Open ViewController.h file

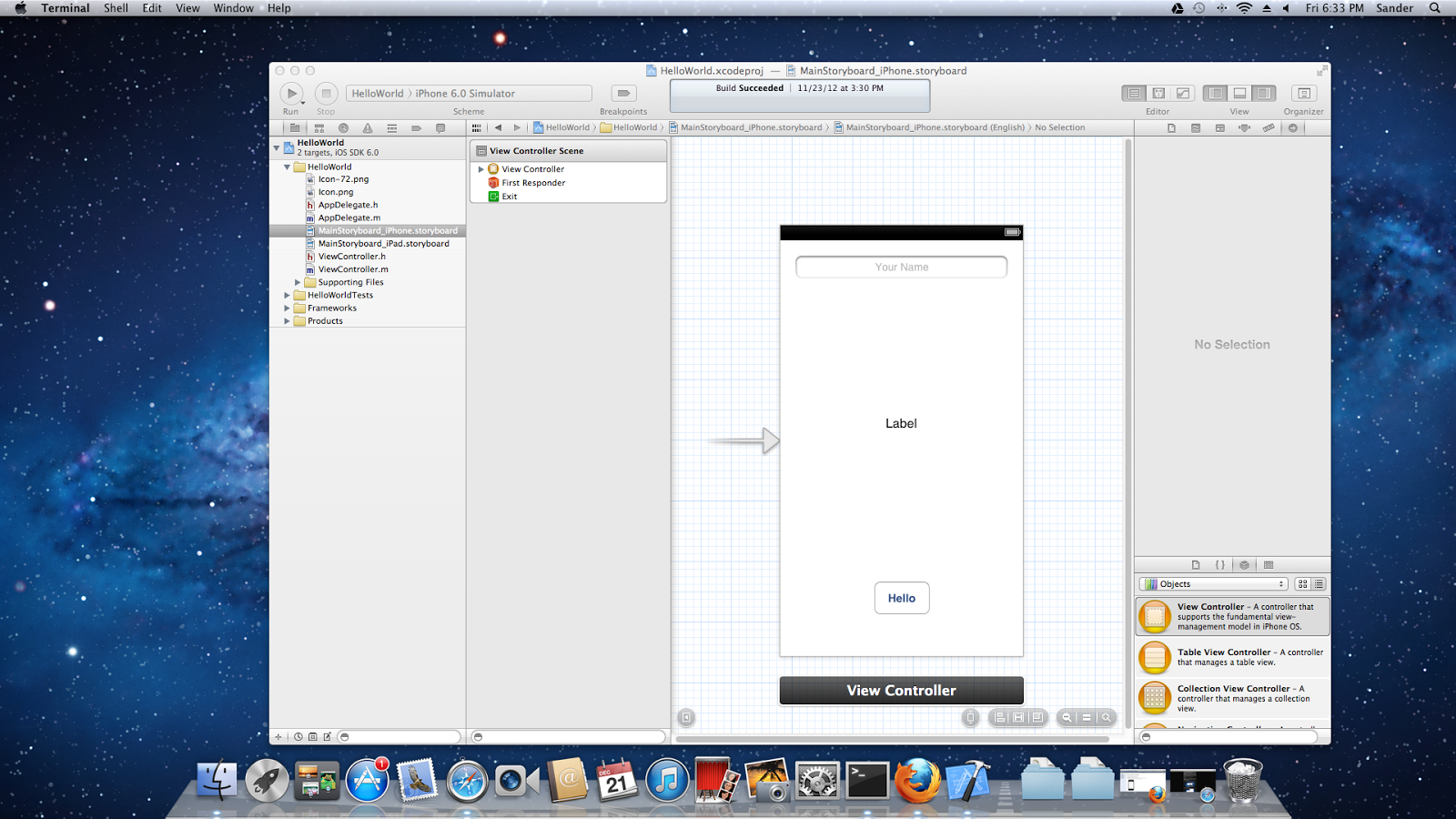click(351, 257)
